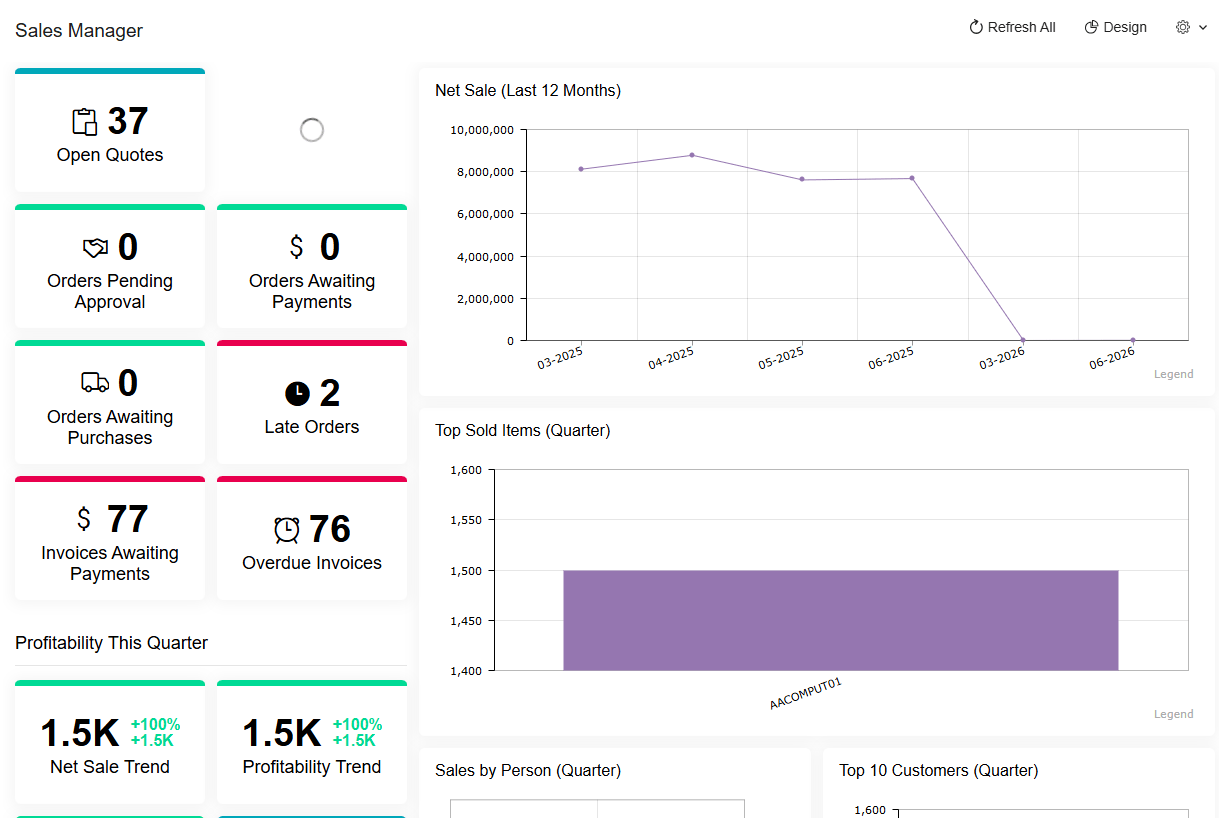1228x818 pixels.
Task: Toggle Legend on Net Sale chart
Action: click(1174, 374)
